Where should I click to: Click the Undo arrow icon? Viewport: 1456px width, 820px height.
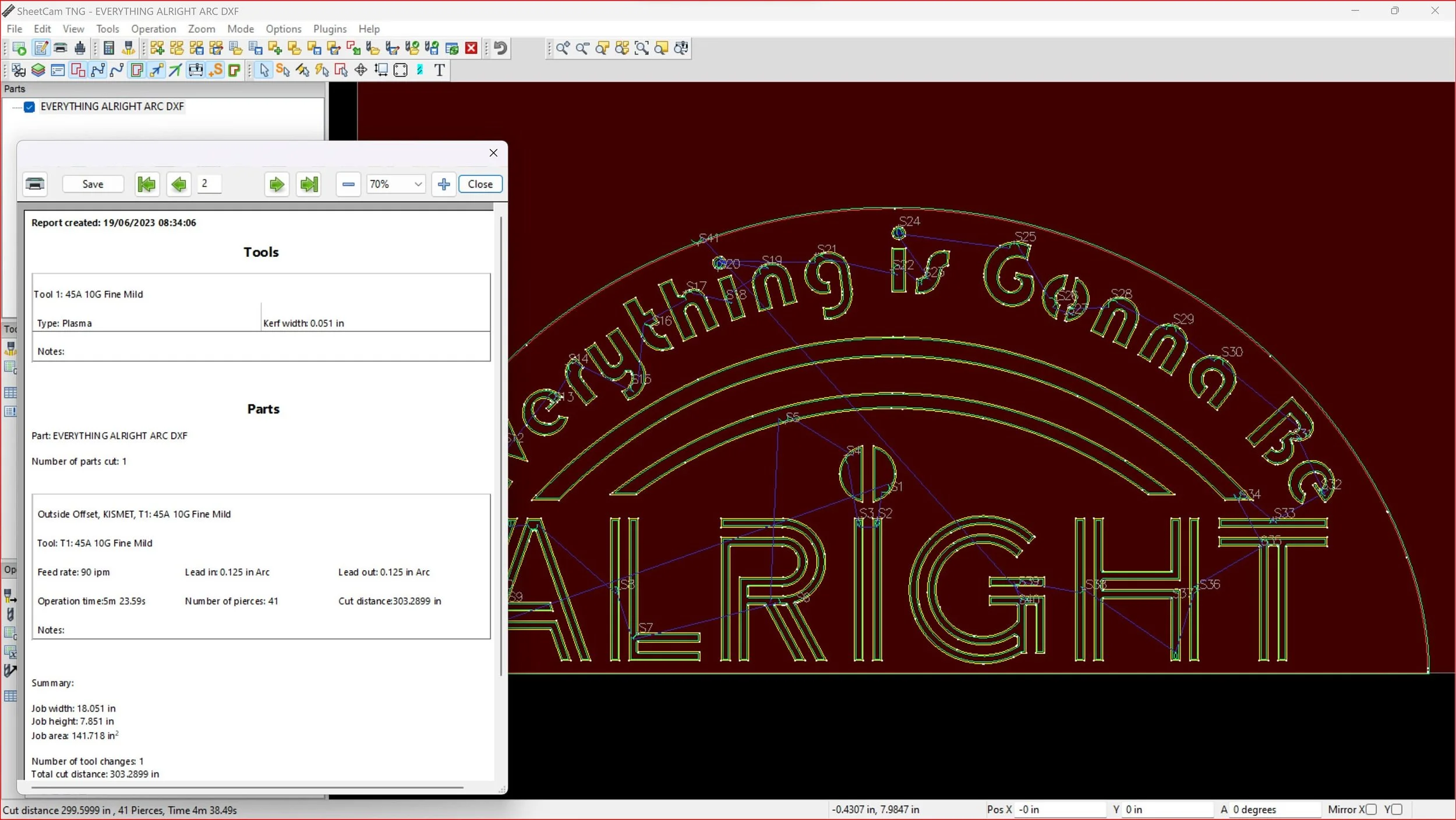click(500, 48)
